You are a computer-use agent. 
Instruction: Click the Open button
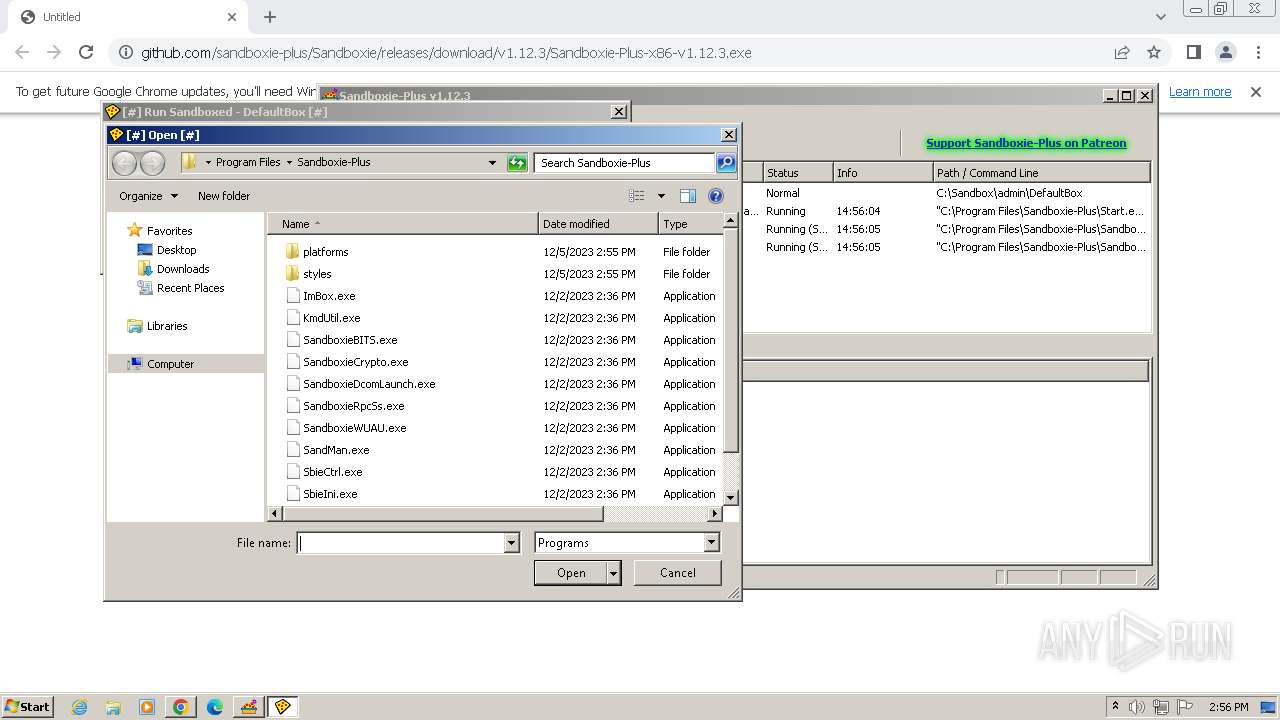point(571,573)
